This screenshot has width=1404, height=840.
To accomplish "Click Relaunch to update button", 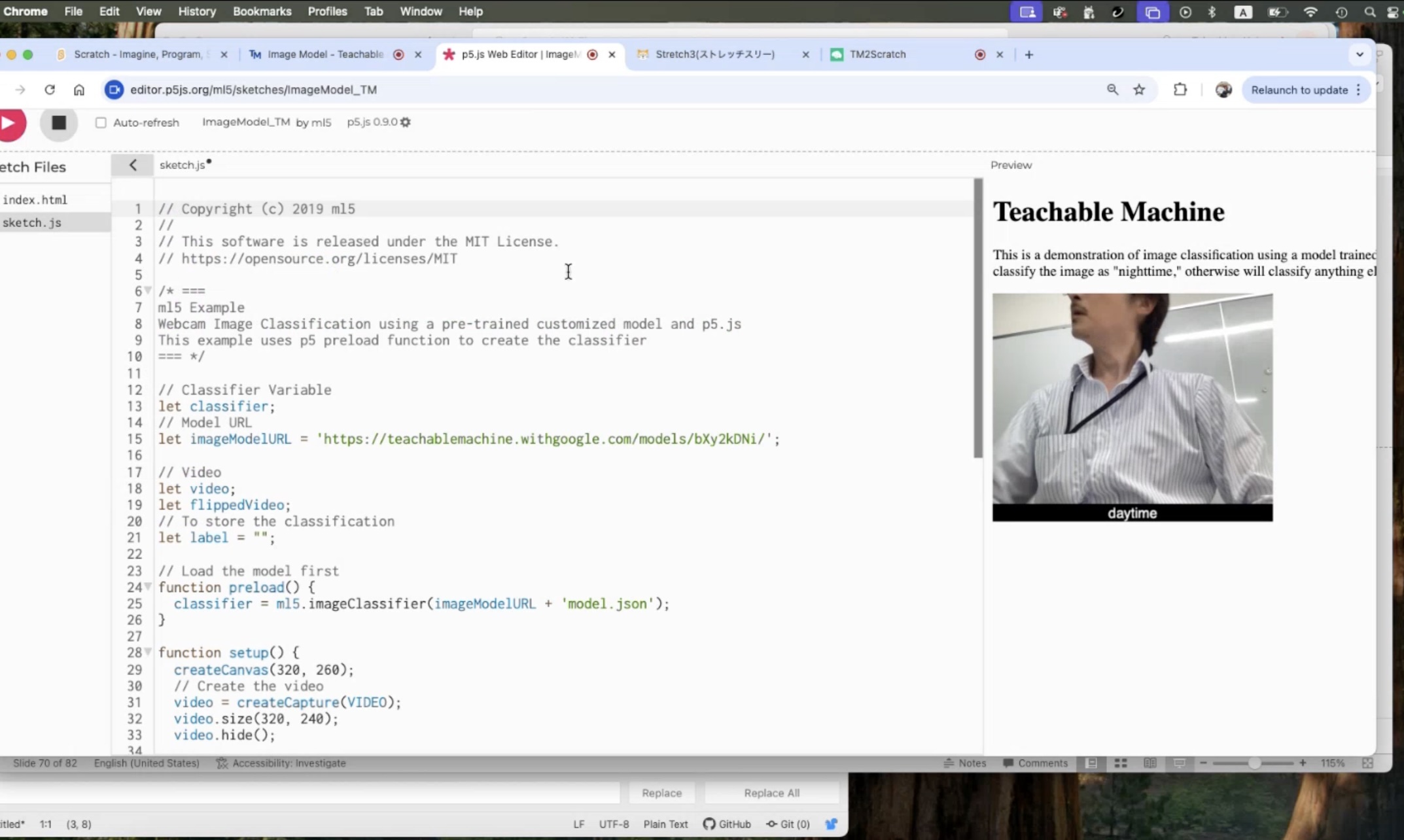I will point(1299,90).
